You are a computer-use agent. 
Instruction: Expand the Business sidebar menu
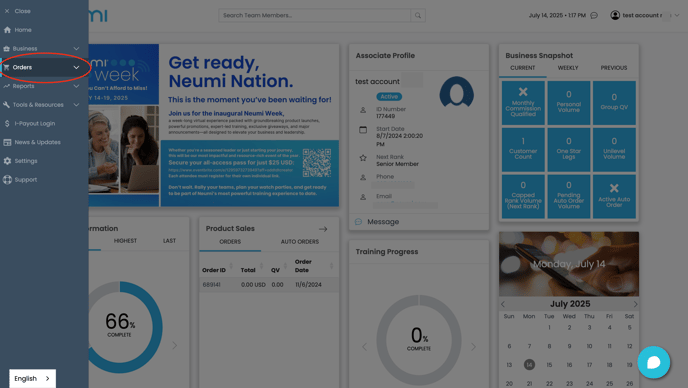pyautogui.click(x=41, y=48)
